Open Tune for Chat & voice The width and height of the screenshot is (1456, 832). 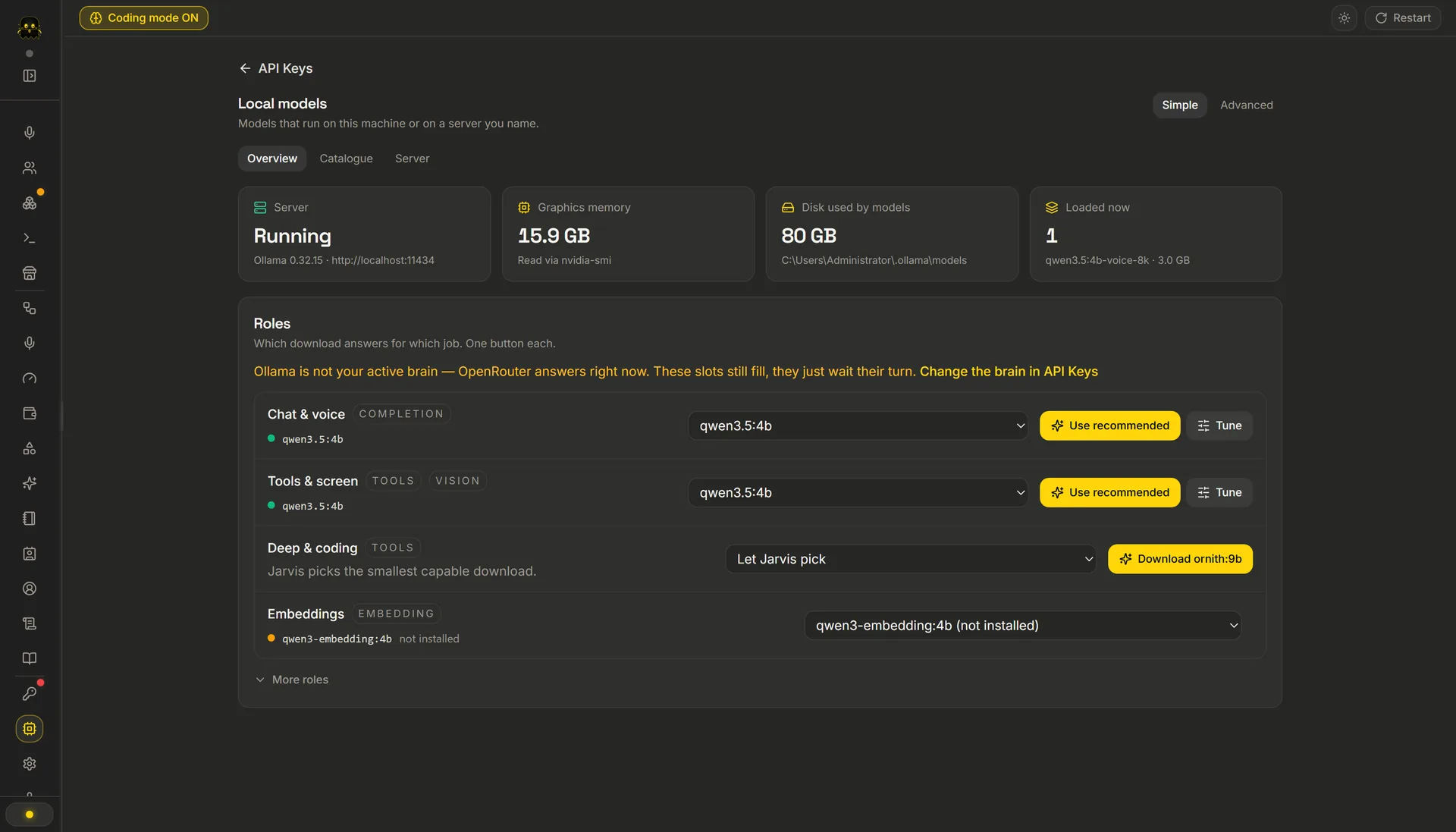(x=1219, y=426)
